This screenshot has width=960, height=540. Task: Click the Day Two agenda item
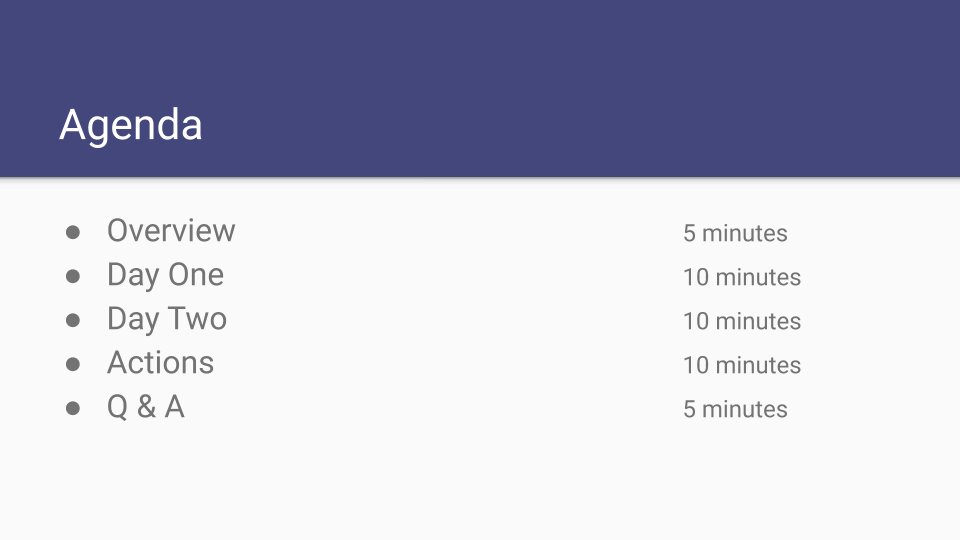167,319
